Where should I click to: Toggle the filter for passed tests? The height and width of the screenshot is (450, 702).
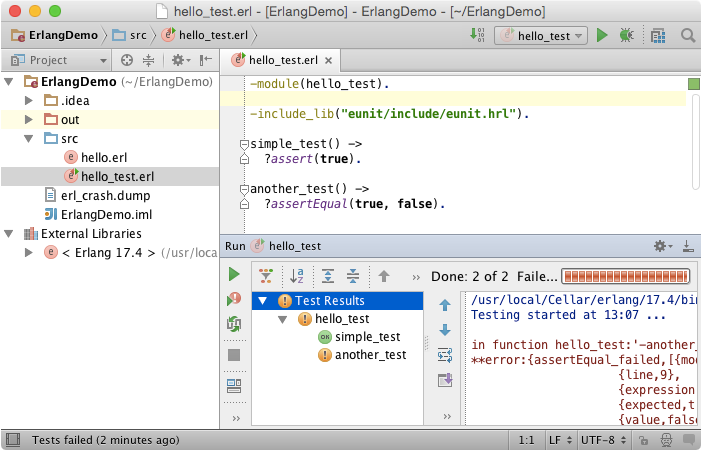pos(266,276)
